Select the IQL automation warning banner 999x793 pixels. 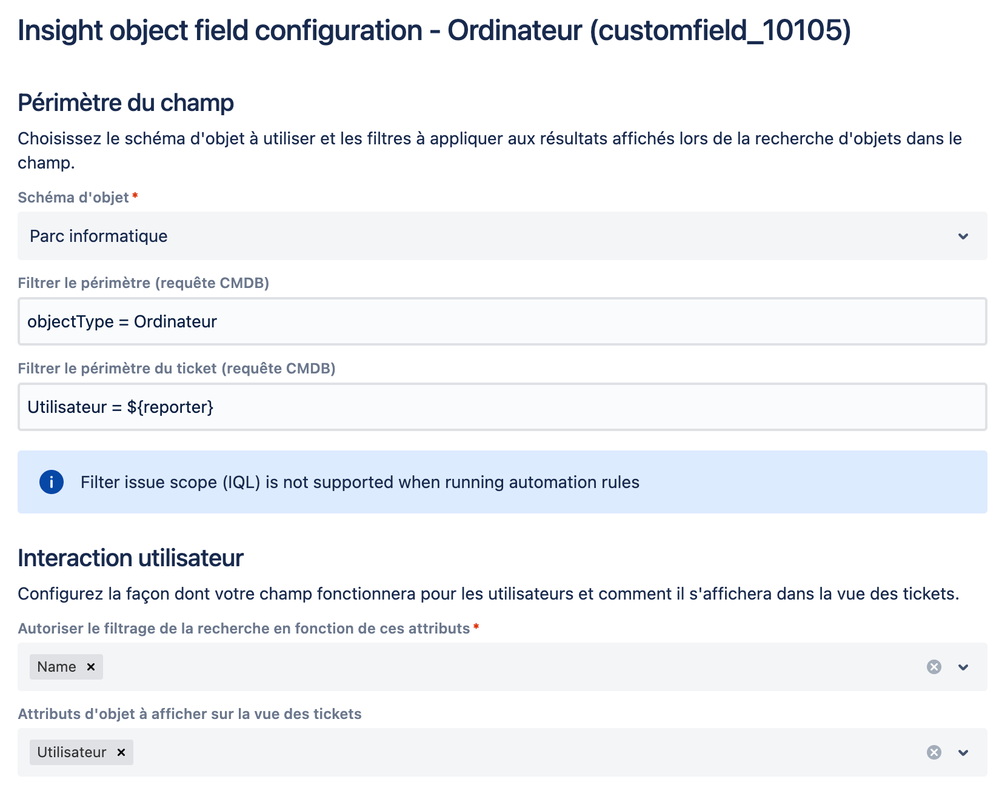[500, 482]
